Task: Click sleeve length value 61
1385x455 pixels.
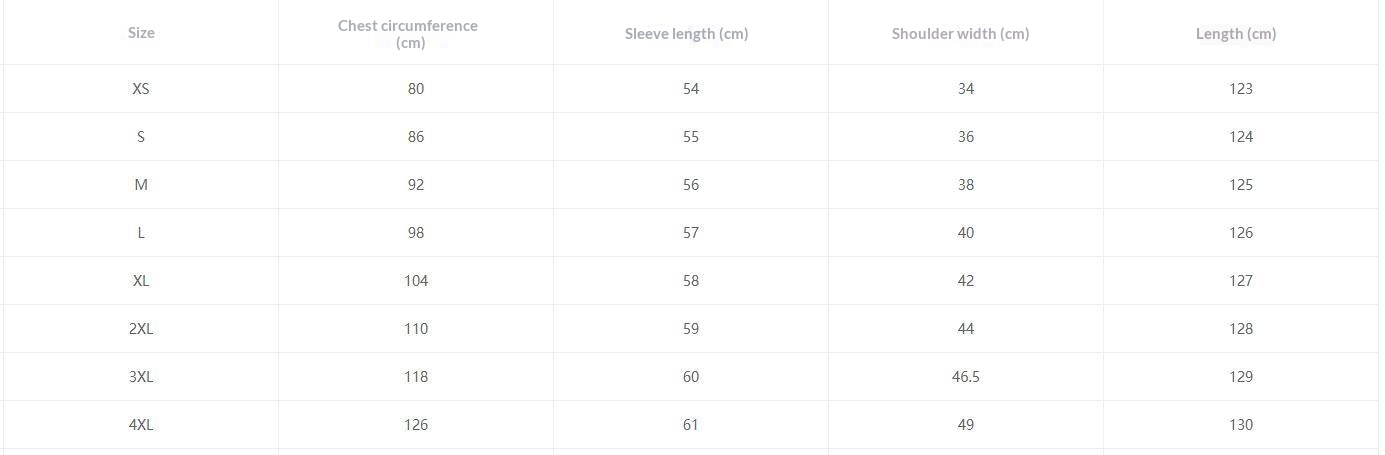Action: [x=691, y=425]
